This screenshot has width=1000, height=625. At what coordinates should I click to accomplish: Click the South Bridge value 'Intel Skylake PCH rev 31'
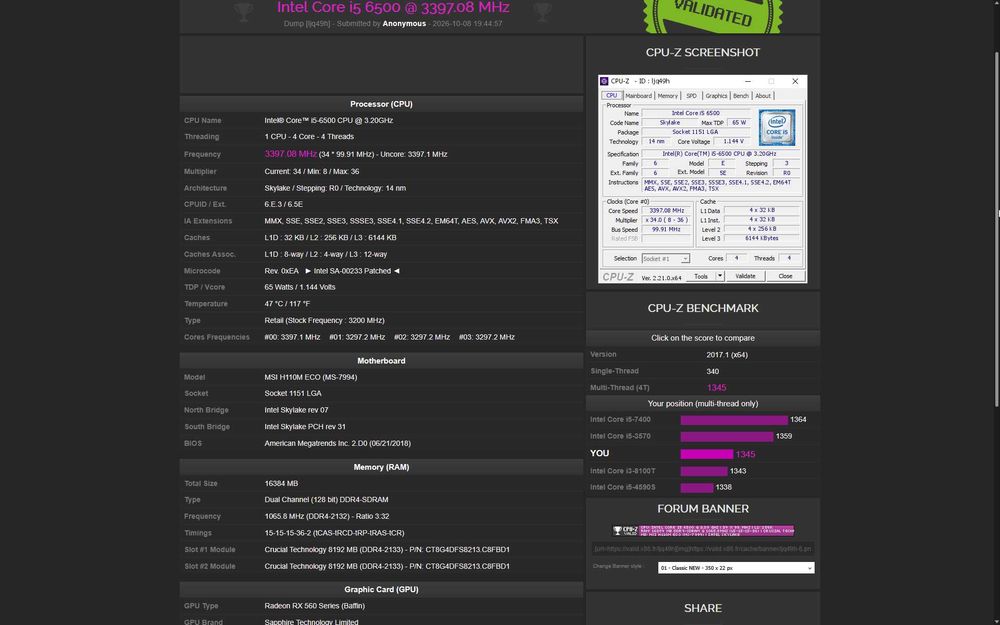click(305, 427)
